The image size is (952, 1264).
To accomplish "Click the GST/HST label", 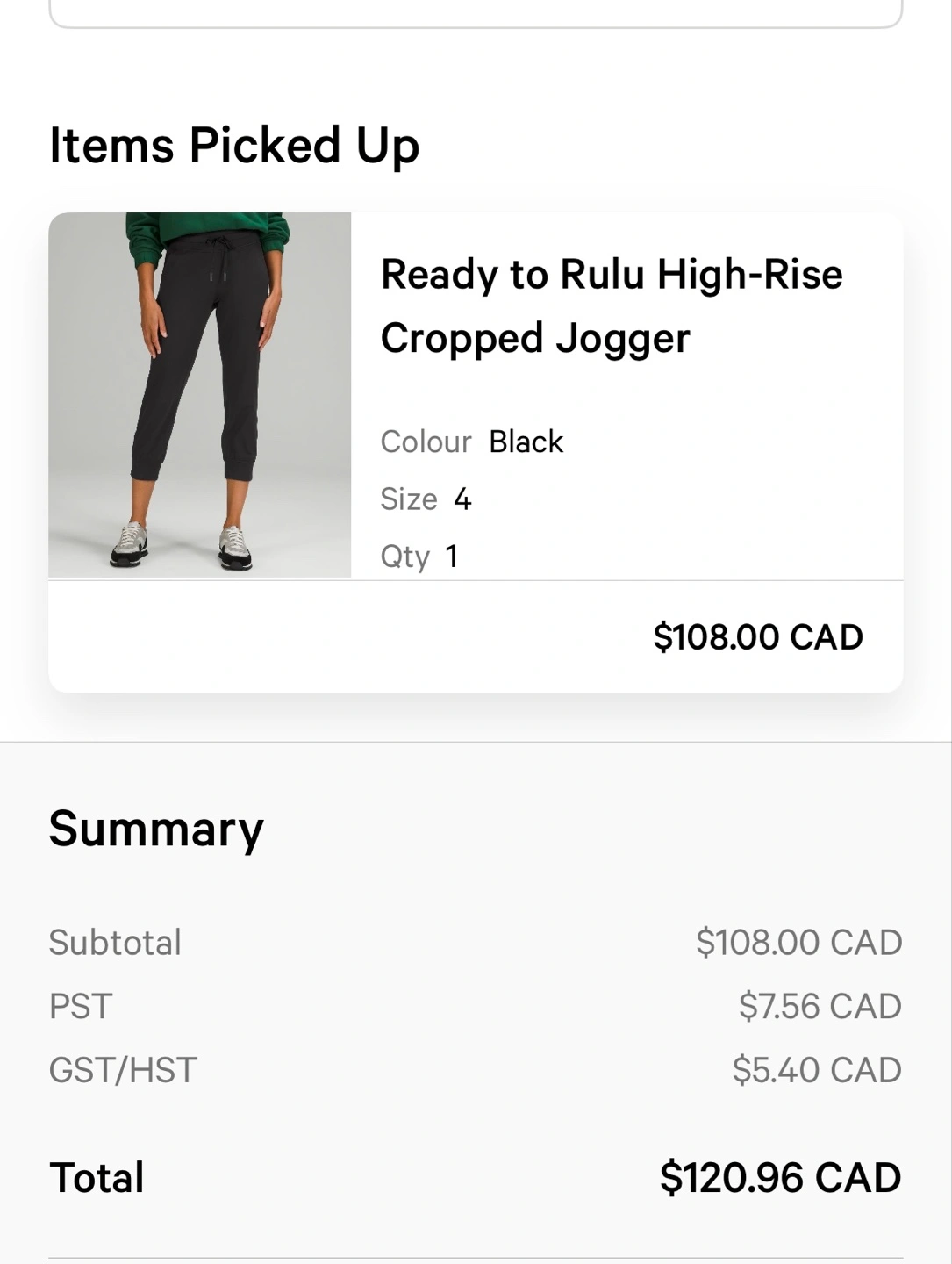I will click(123, 1070).
